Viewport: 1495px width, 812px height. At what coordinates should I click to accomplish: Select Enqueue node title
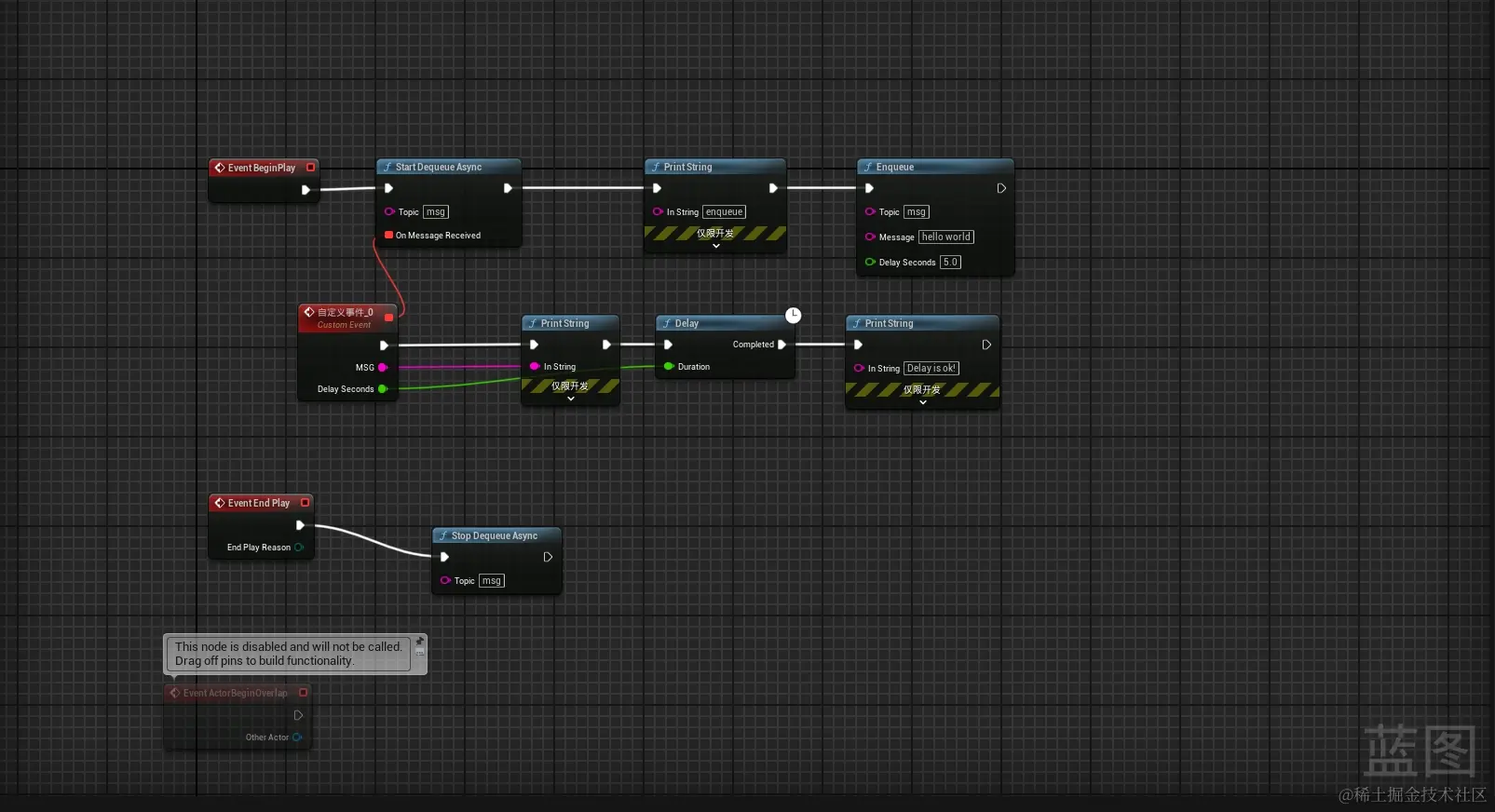pos(895,167)
